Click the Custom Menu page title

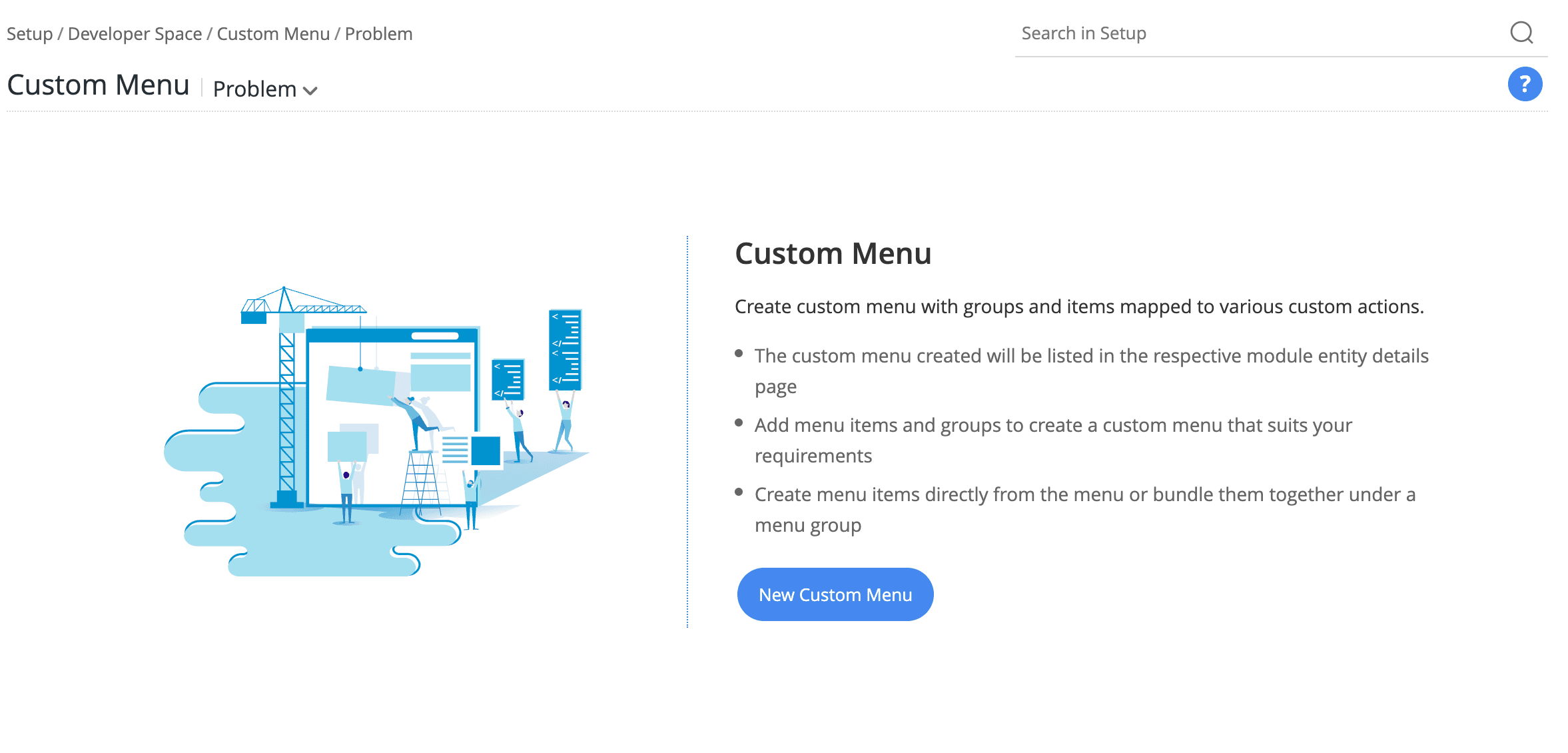coord(98,85)
